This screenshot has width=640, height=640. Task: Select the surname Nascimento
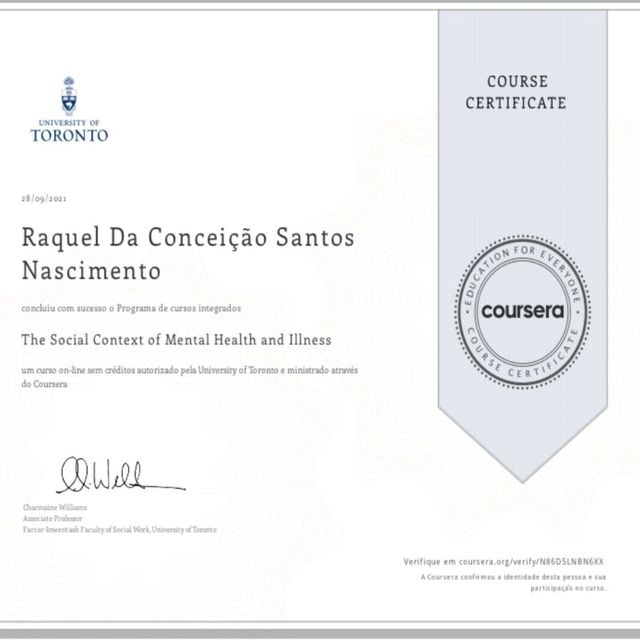[x=91, y=271]
